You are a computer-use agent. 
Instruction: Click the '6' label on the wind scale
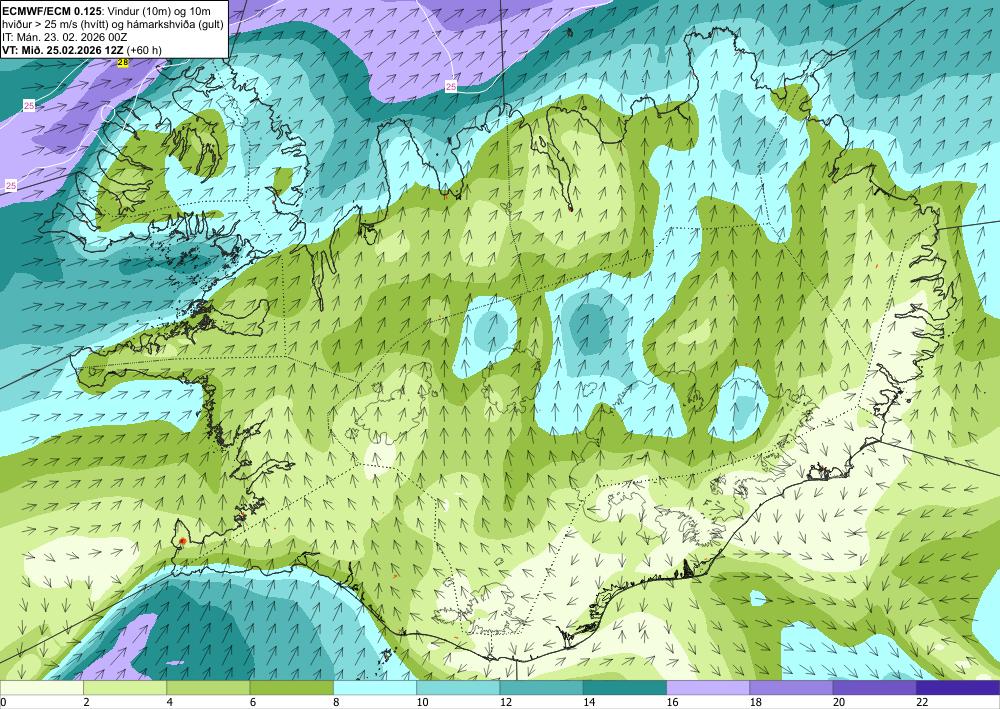tap(253, 702)
